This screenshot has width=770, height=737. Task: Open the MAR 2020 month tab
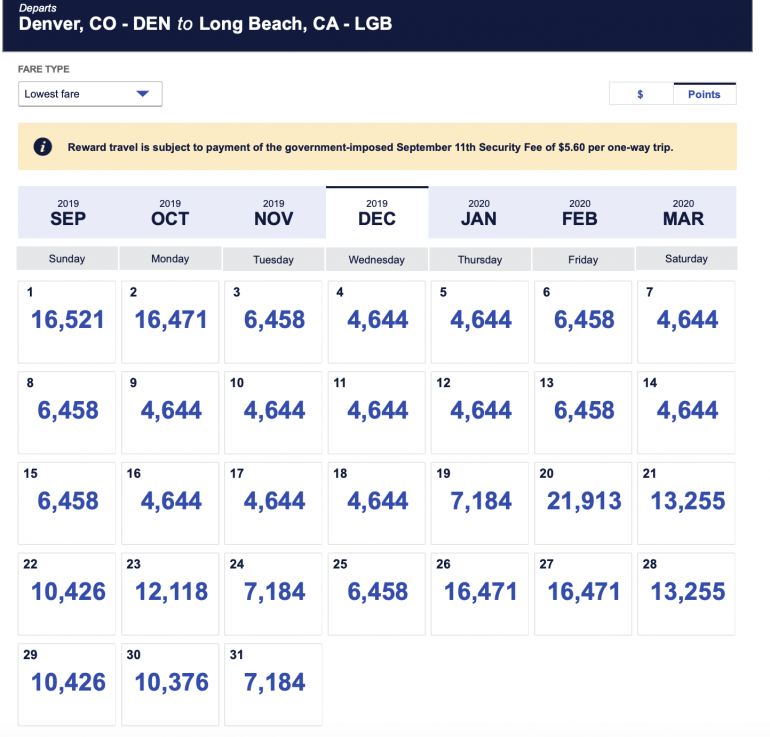(x=685, y=212)
